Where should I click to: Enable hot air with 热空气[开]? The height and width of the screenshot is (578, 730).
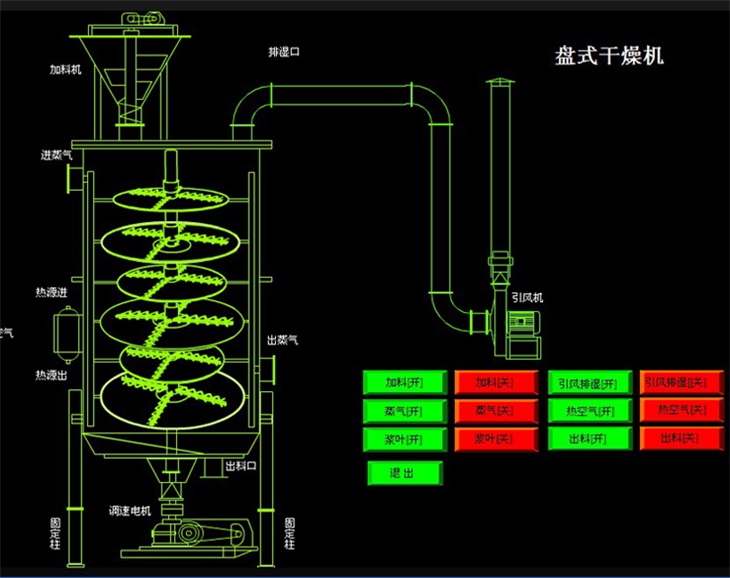coord(589,410)
